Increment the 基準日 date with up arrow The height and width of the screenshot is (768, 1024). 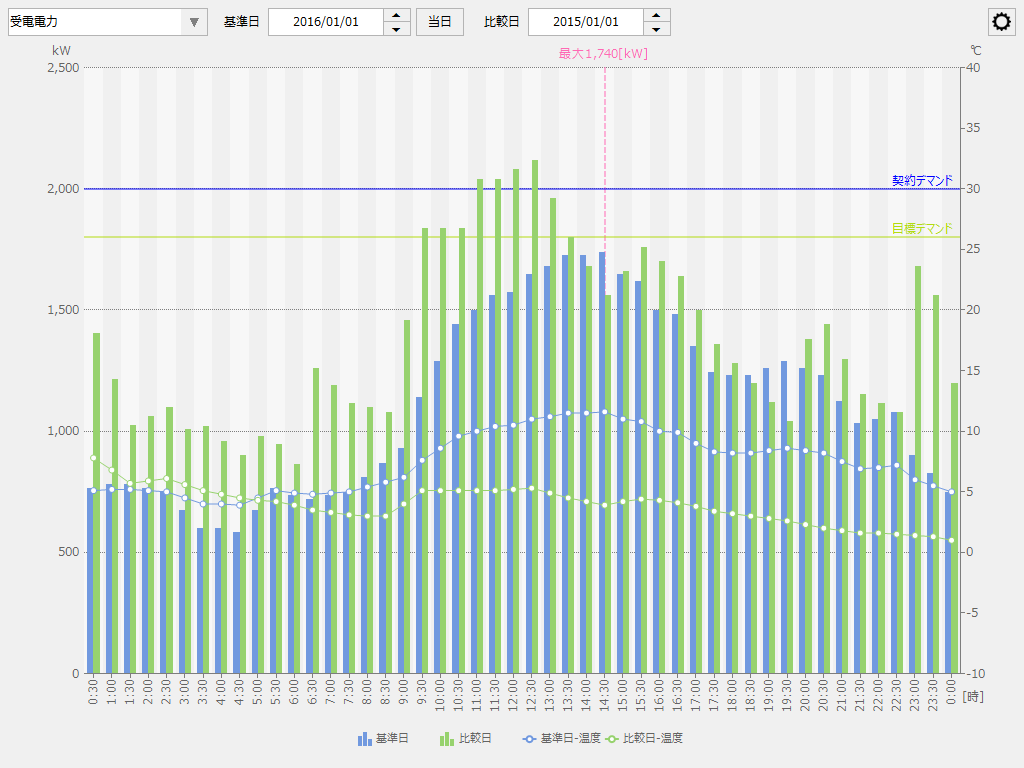(397, 15)
